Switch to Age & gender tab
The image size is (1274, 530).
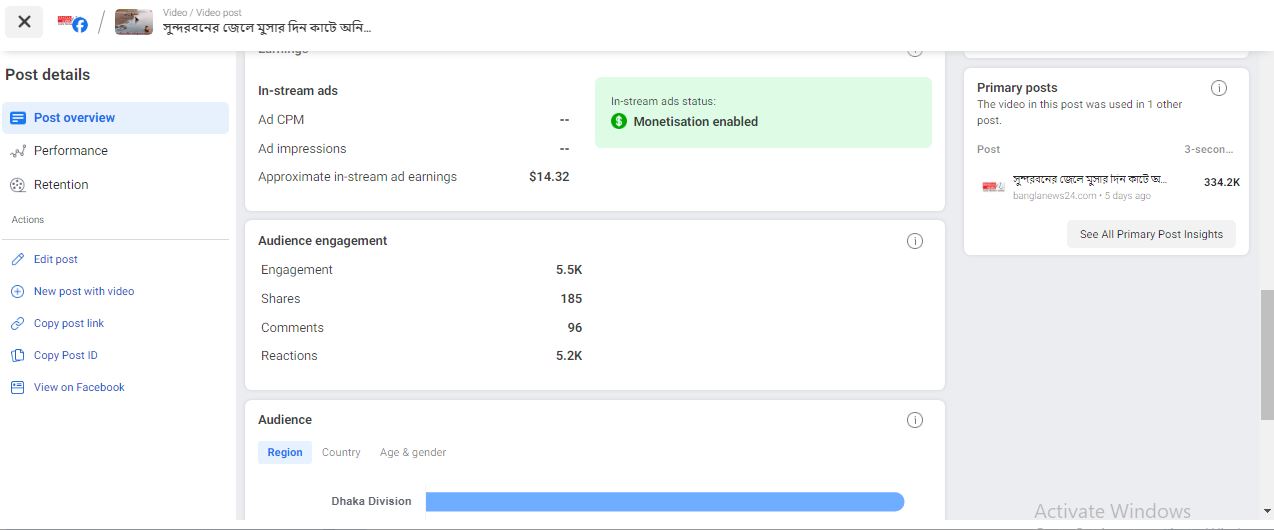(413, 453)
